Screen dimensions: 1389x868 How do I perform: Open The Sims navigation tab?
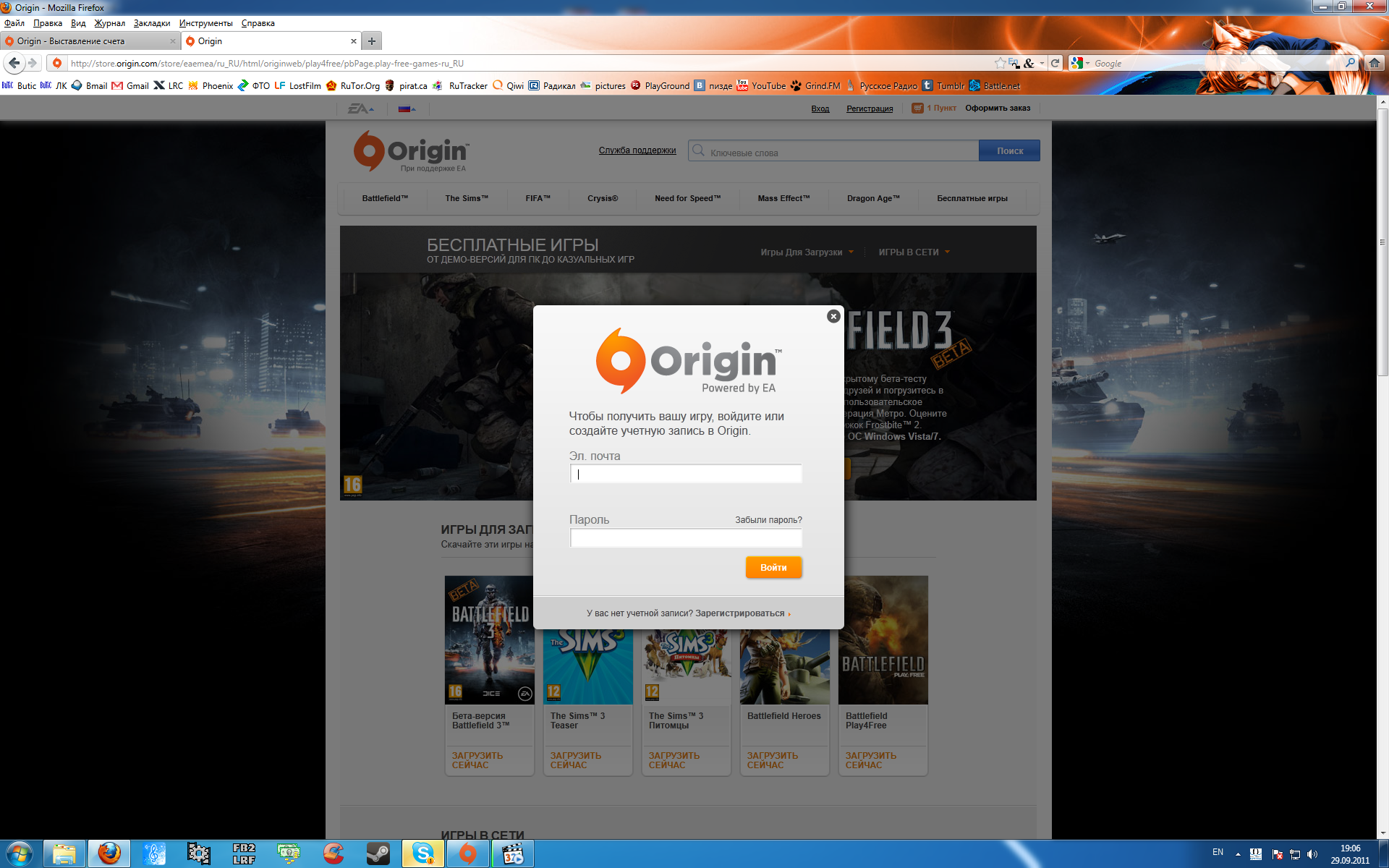[467, 198]
